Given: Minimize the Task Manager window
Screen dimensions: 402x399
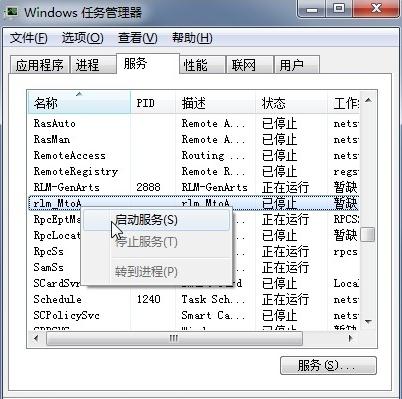Looking at the screenshot, I should [x=312, y=8].
